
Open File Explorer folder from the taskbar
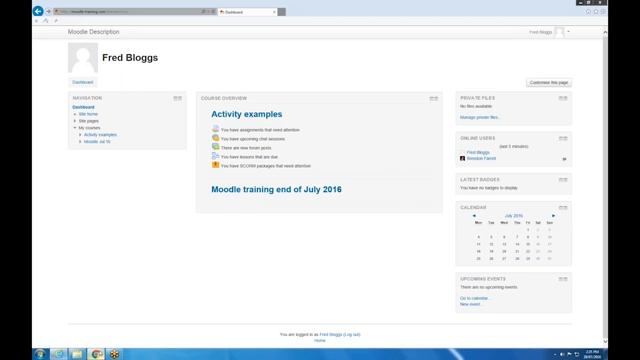[x=77, y=354]
